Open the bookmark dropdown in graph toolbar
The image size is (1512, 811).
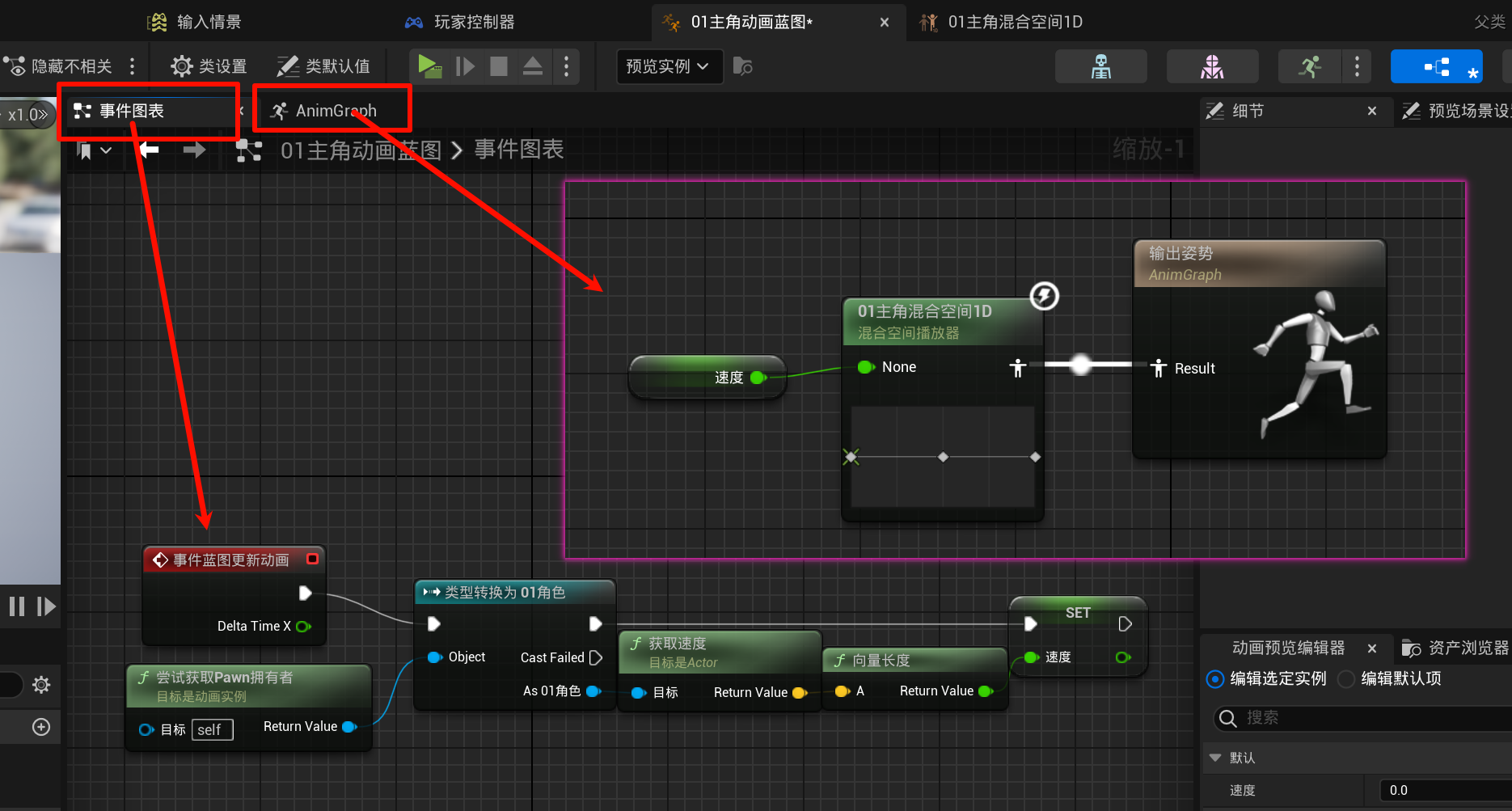tap(94, 150)
